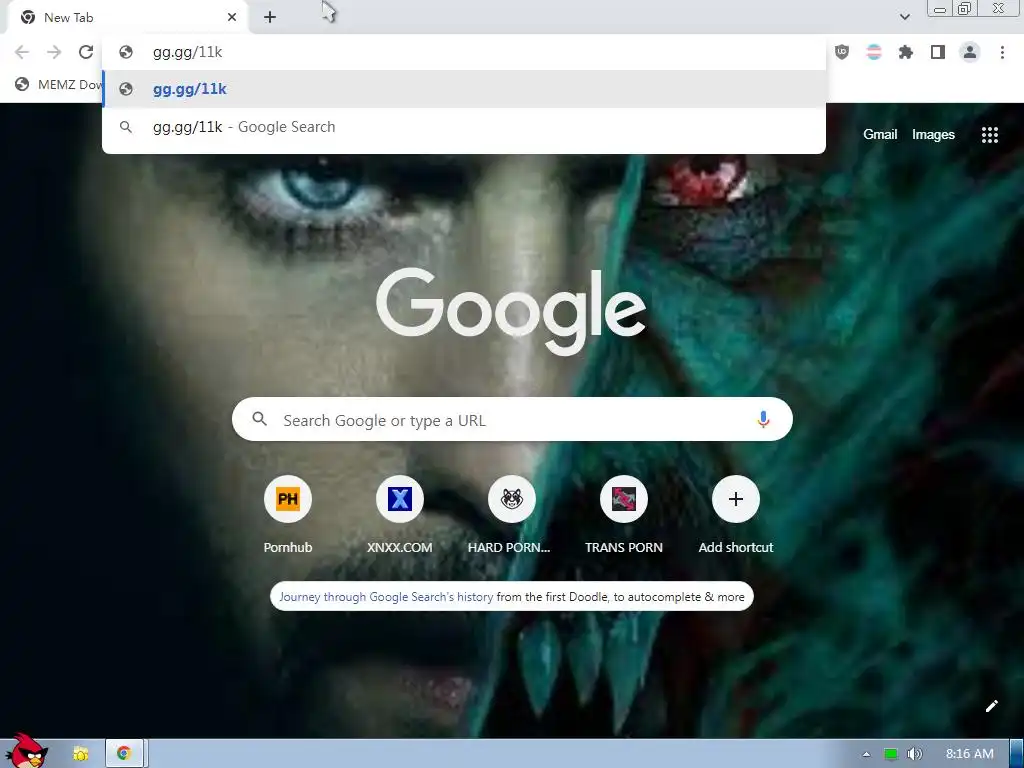Open the Extensions puzzle piece menu
1024x768 pixels.
click(x=906, y=52)
